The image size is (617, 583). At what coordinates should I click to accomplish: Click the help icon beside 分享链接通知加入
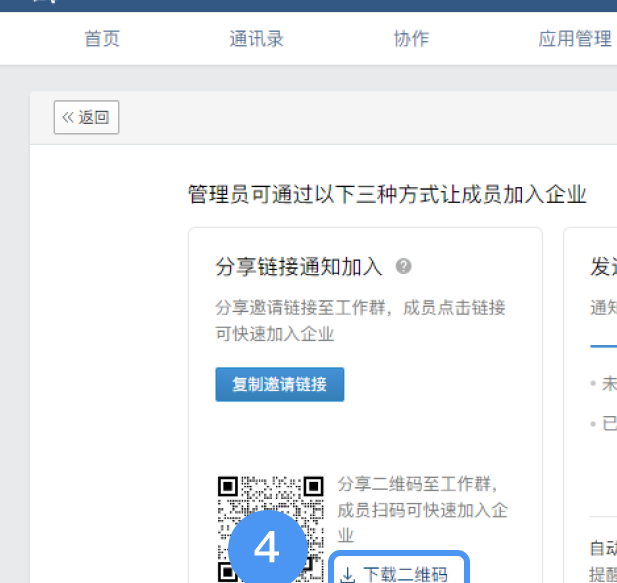403,266
